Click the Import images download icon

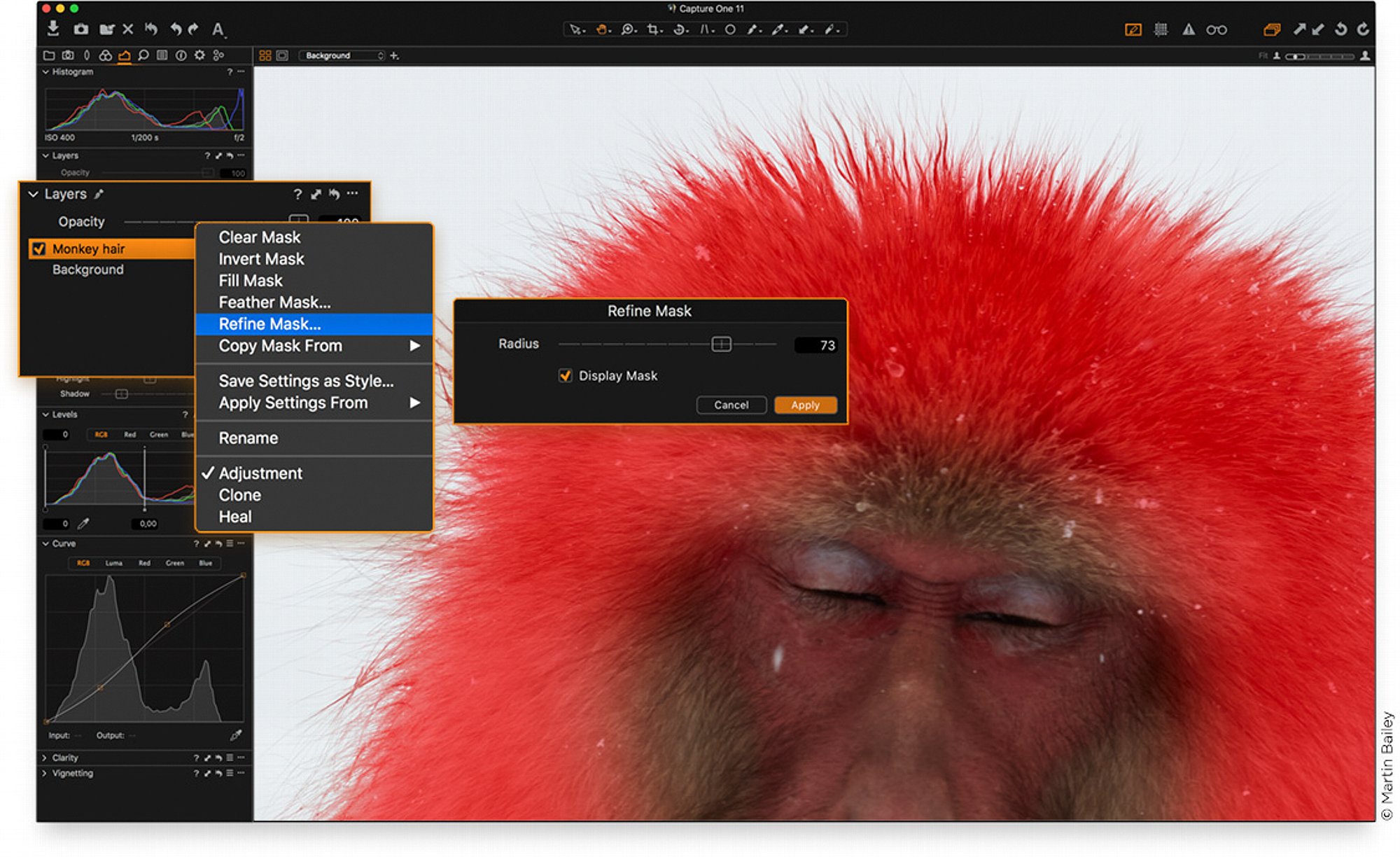tap(53, 29)
